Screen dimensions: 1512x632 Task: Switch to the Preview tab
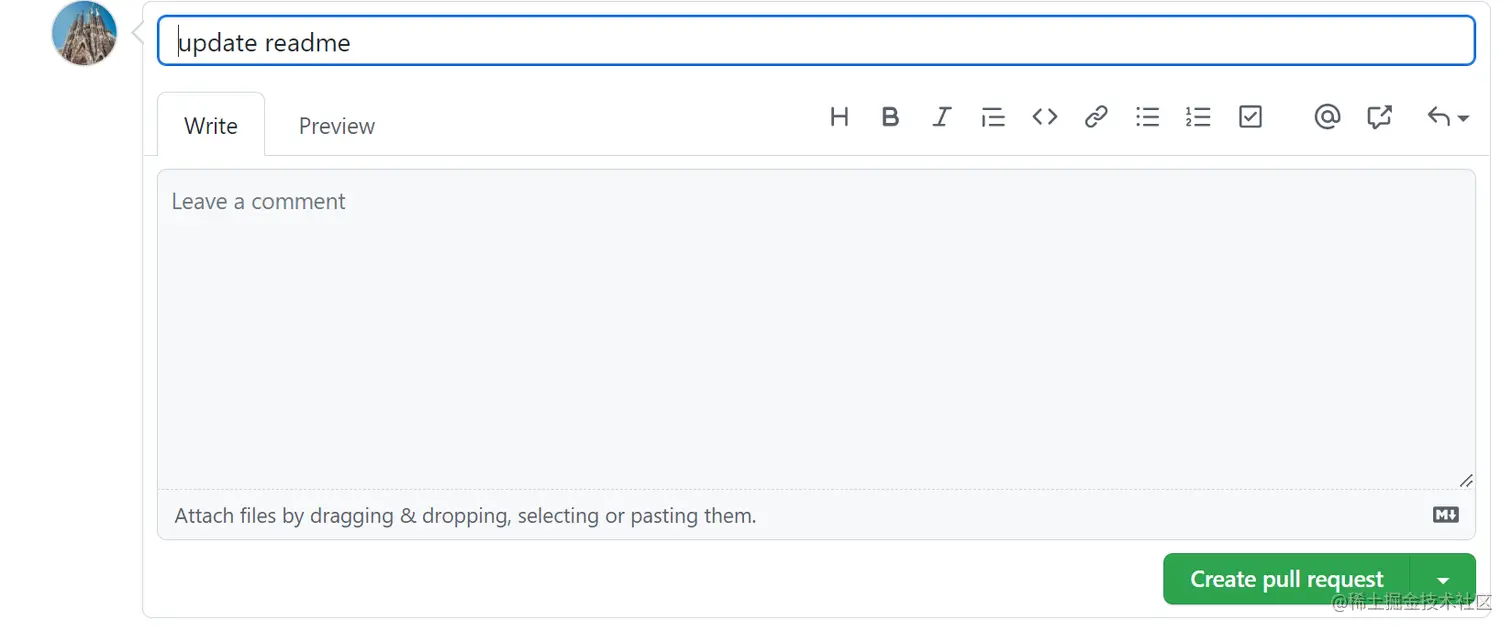[337, 126]
